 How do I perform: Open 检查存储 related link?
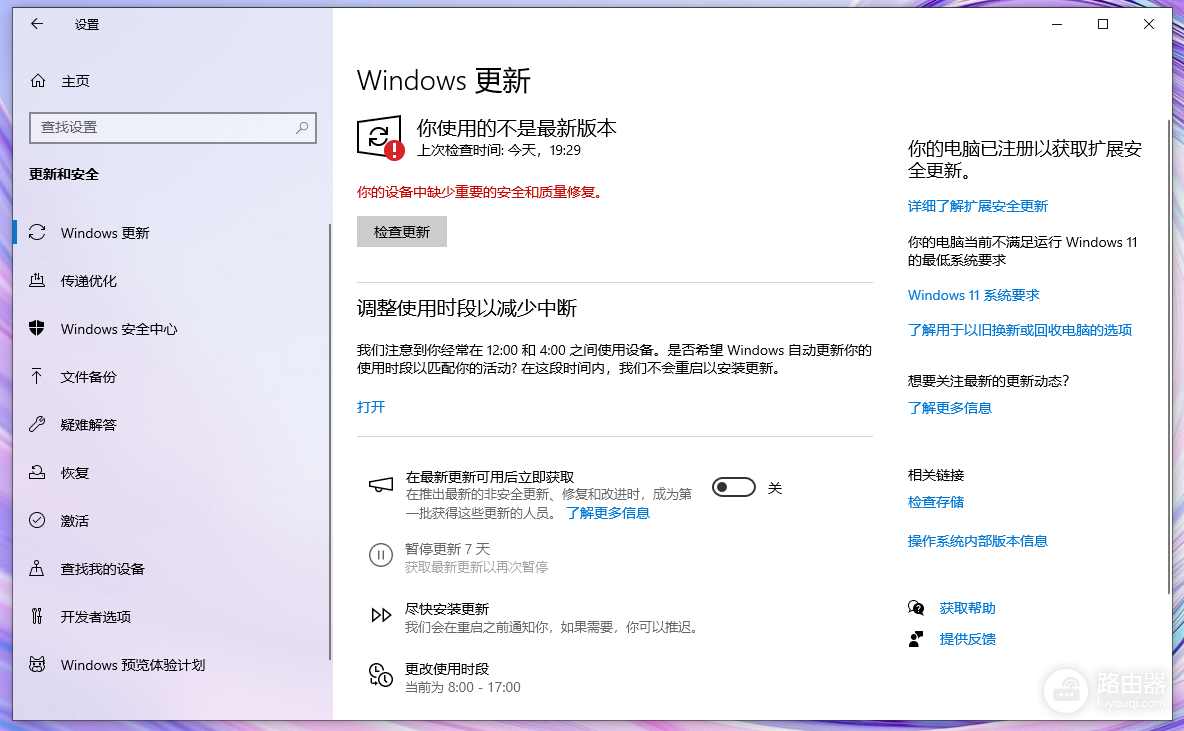936,502
